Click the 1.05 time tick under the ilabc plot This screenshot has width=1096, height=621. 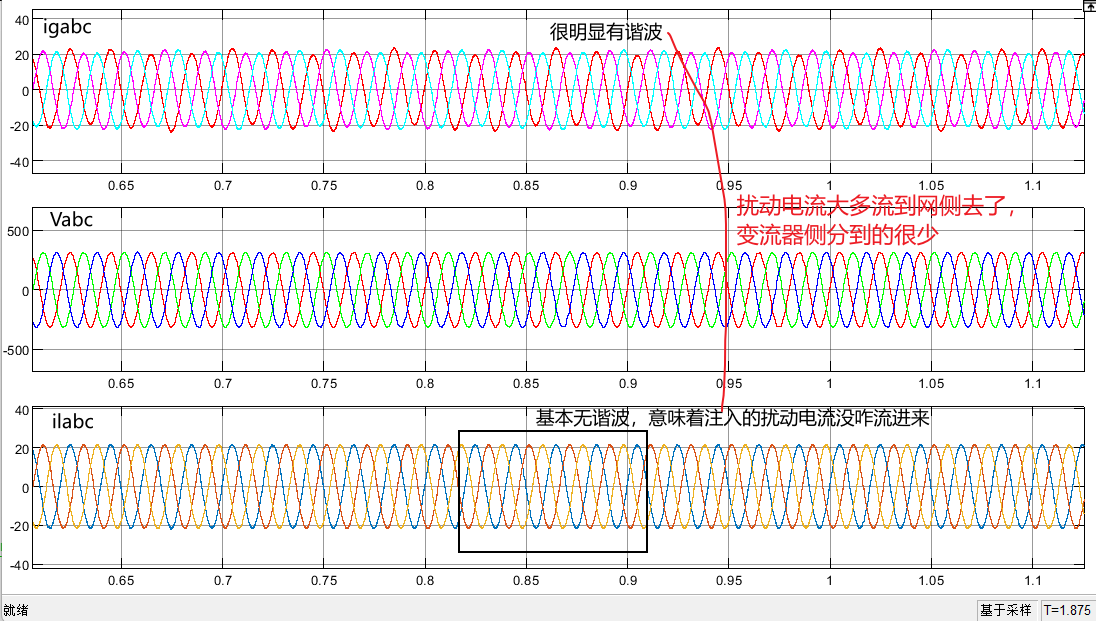pos(931,581)
